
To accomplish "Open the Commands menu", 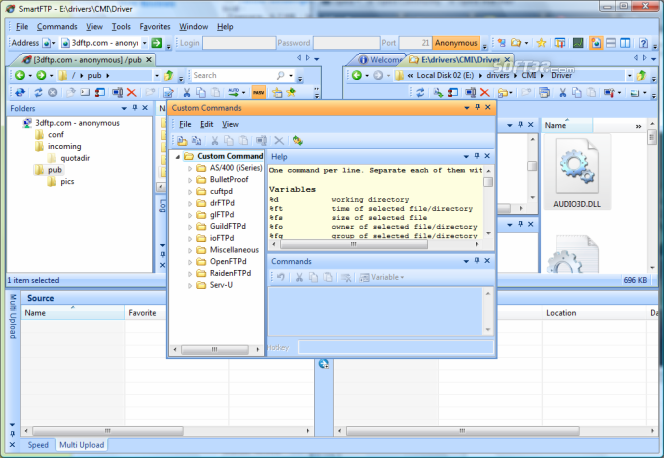I will point(57,27).
